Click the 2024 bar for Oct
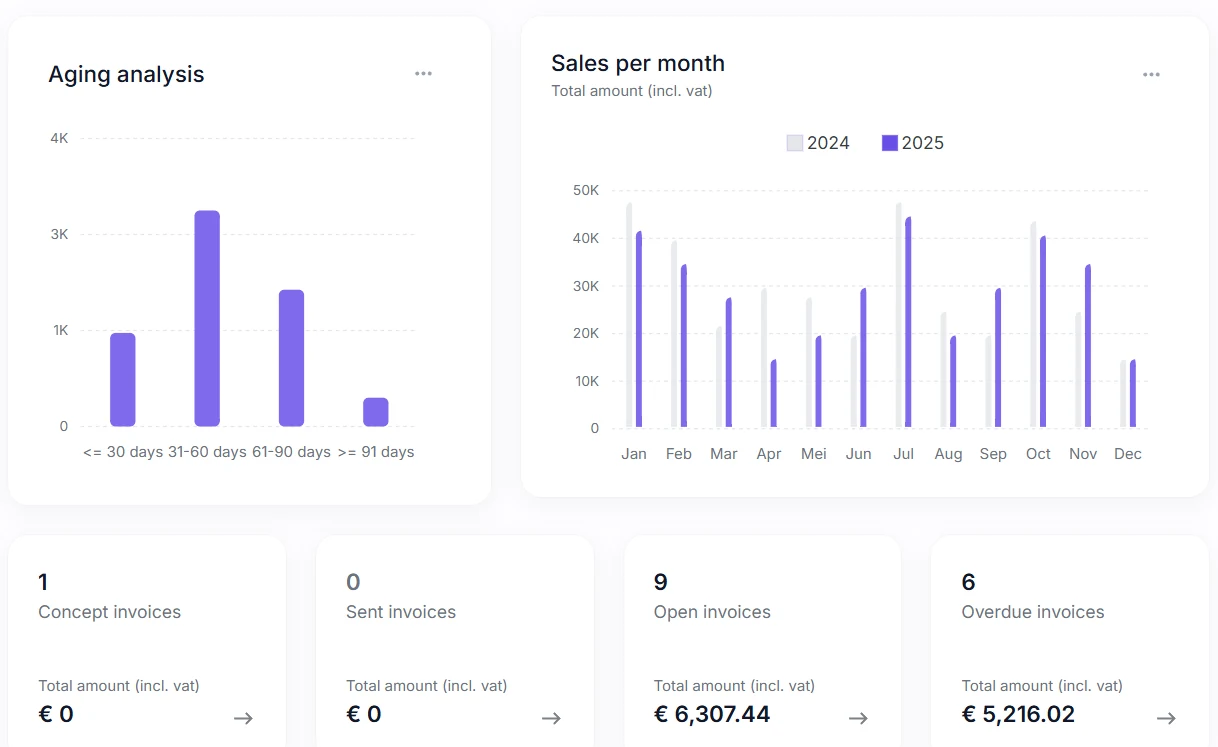The height and width of the screenshot is (747, 1218). (x=1034, y=326)
